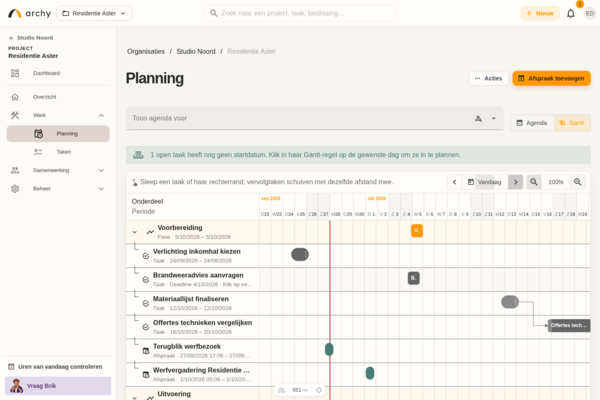Open the notifications bell
The width and height of the screenshot is (600, 400).
pos(571,14)
